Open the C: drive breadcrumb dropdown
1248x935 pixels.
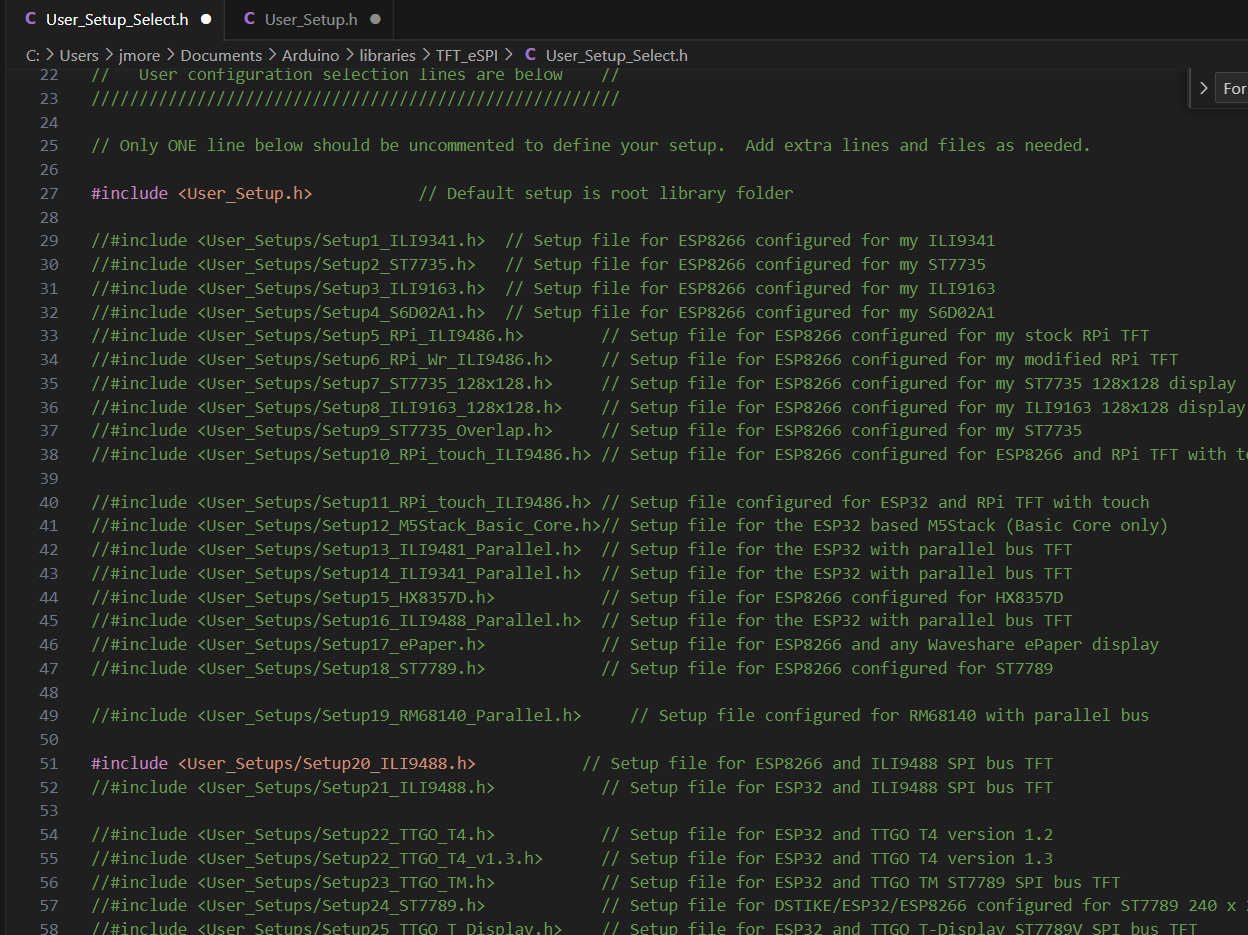[33, 55]
